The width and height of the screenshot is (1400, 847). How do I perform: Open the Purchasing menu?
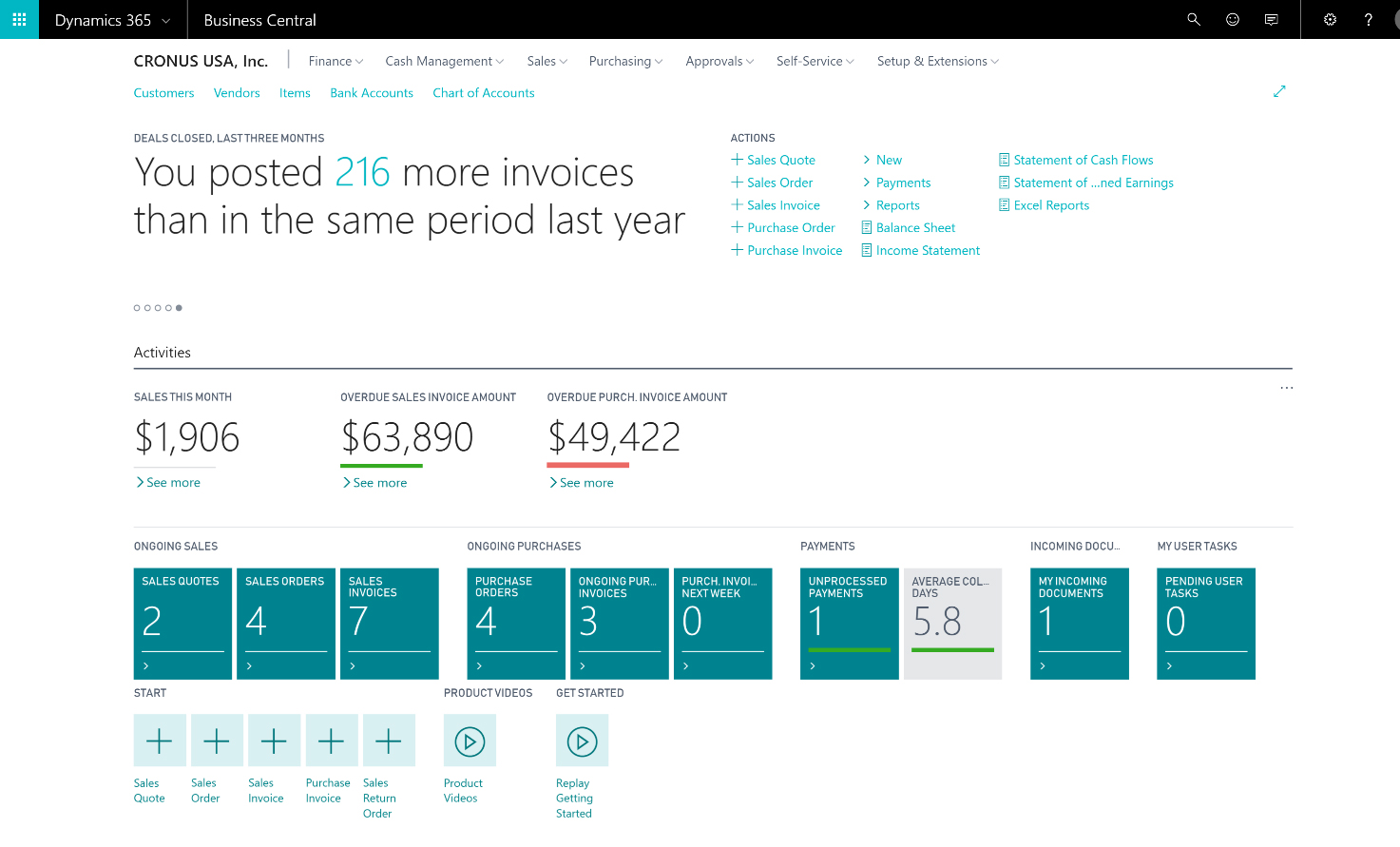tap(625, 61)
